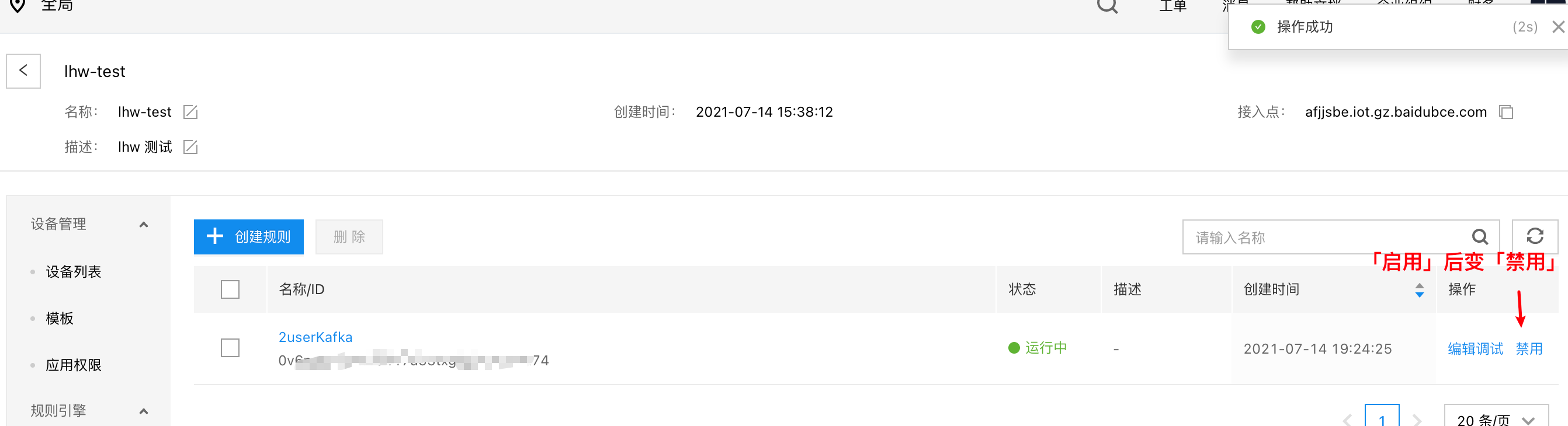
Task: Open the top bar search icon
Action: pyautogui.click(x=1107, y=6)
